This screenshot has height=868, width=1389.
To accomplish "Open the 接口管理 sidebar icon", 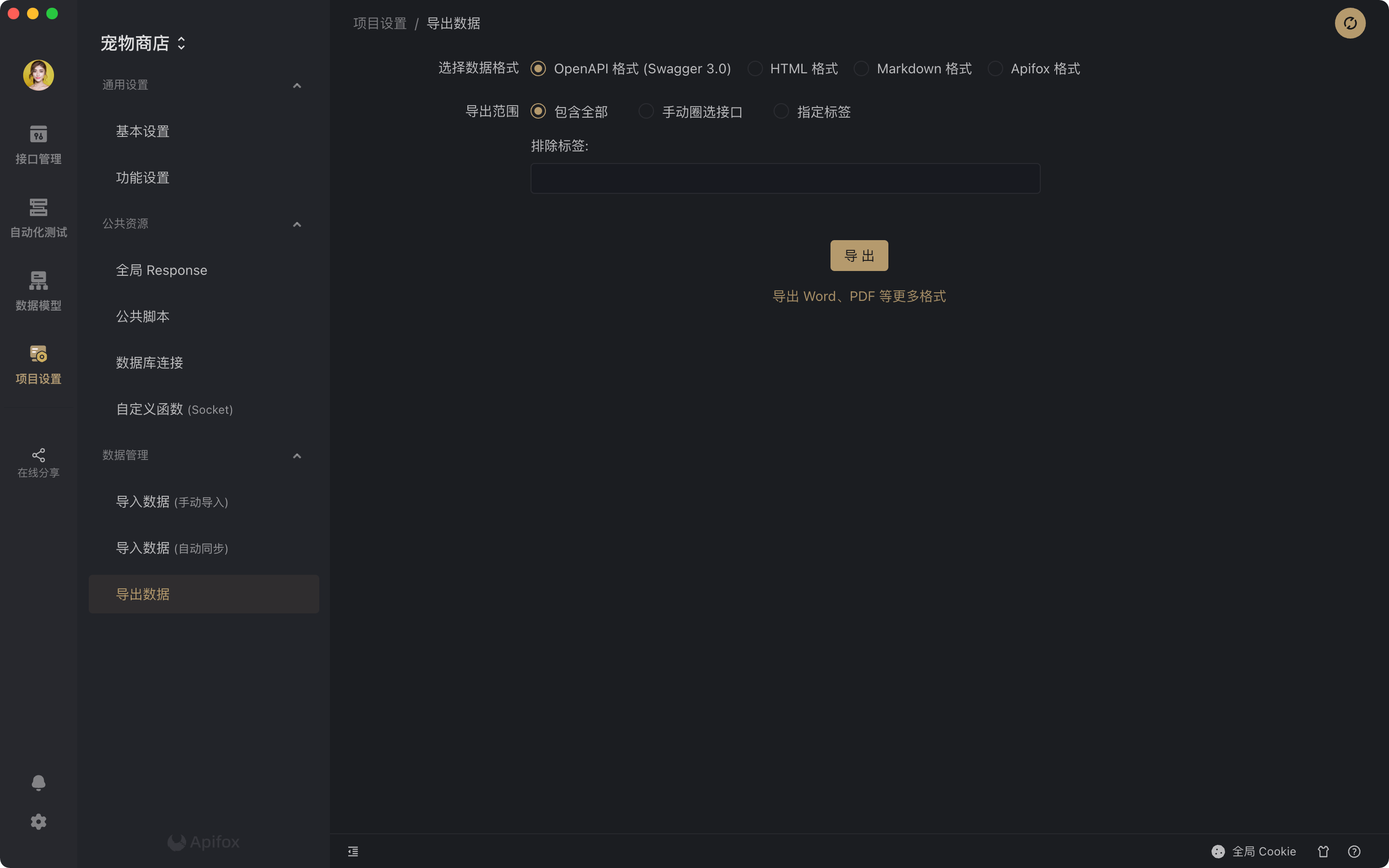I will pyautogui.click(x=39, y=144).
